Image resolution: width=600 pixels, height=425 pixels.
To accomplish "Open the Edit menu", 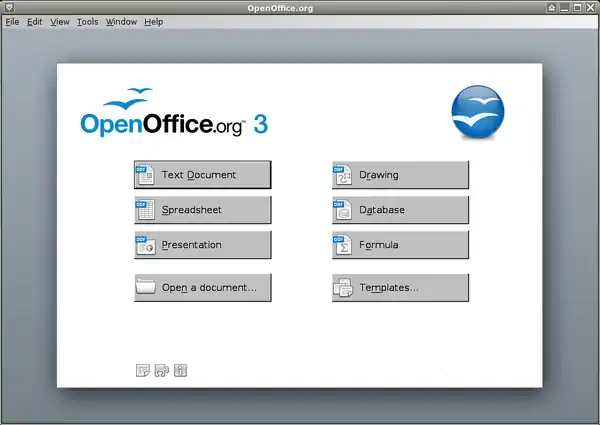I will (x=35, y=21).
